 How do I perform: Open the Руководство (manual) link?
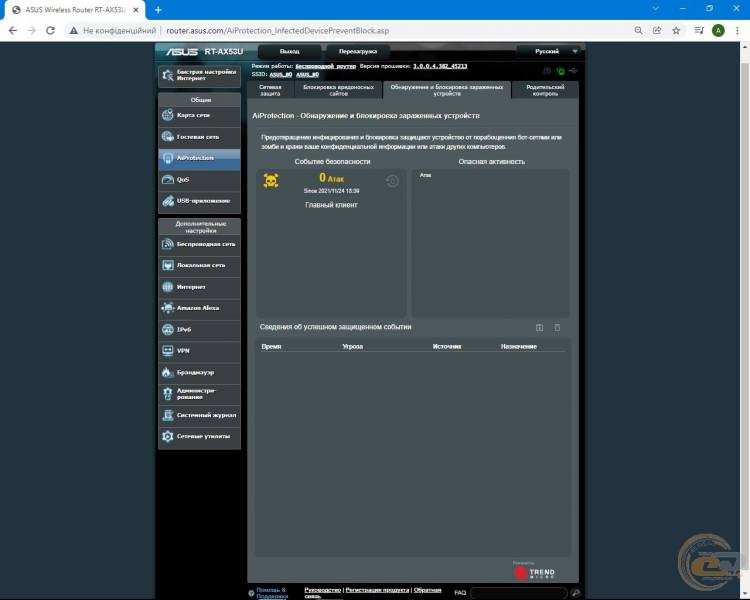322,590
